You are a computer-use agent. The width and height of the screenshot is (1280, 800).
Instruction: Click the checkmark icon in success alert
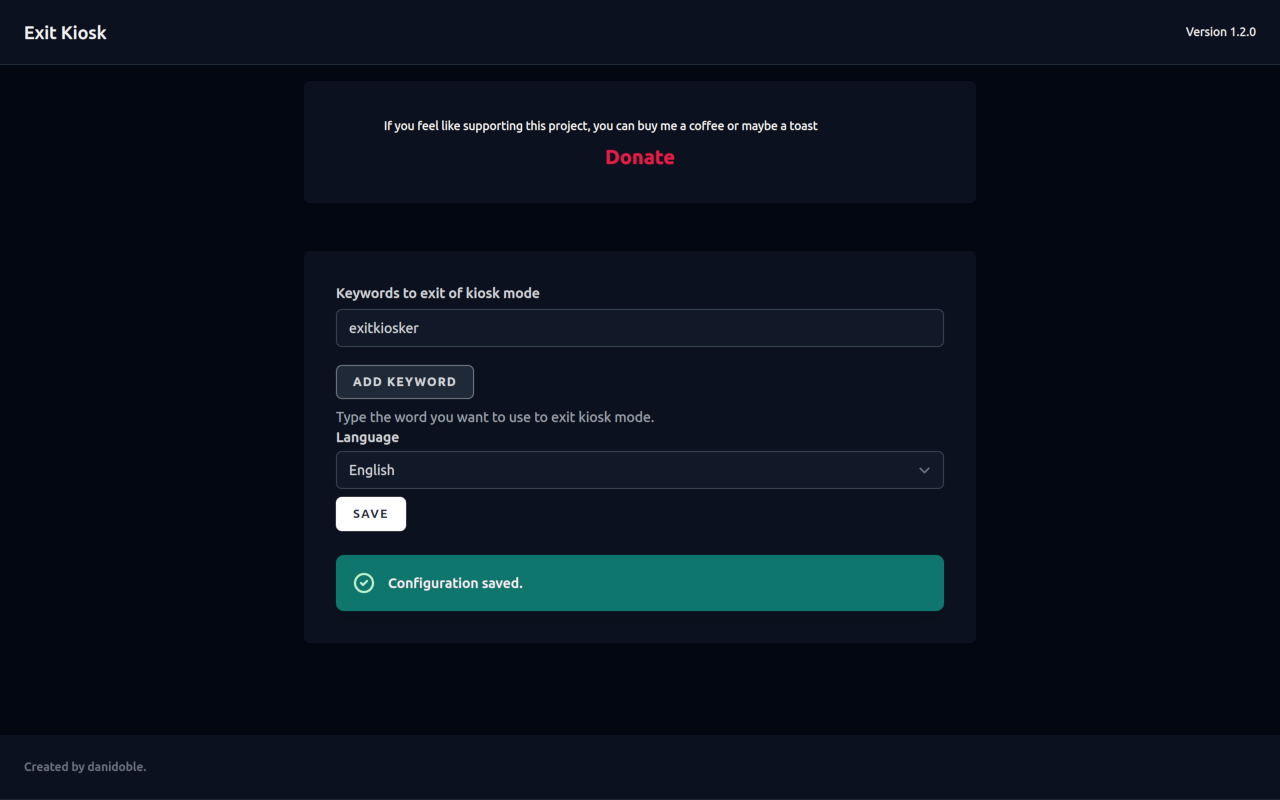(364, 583)
